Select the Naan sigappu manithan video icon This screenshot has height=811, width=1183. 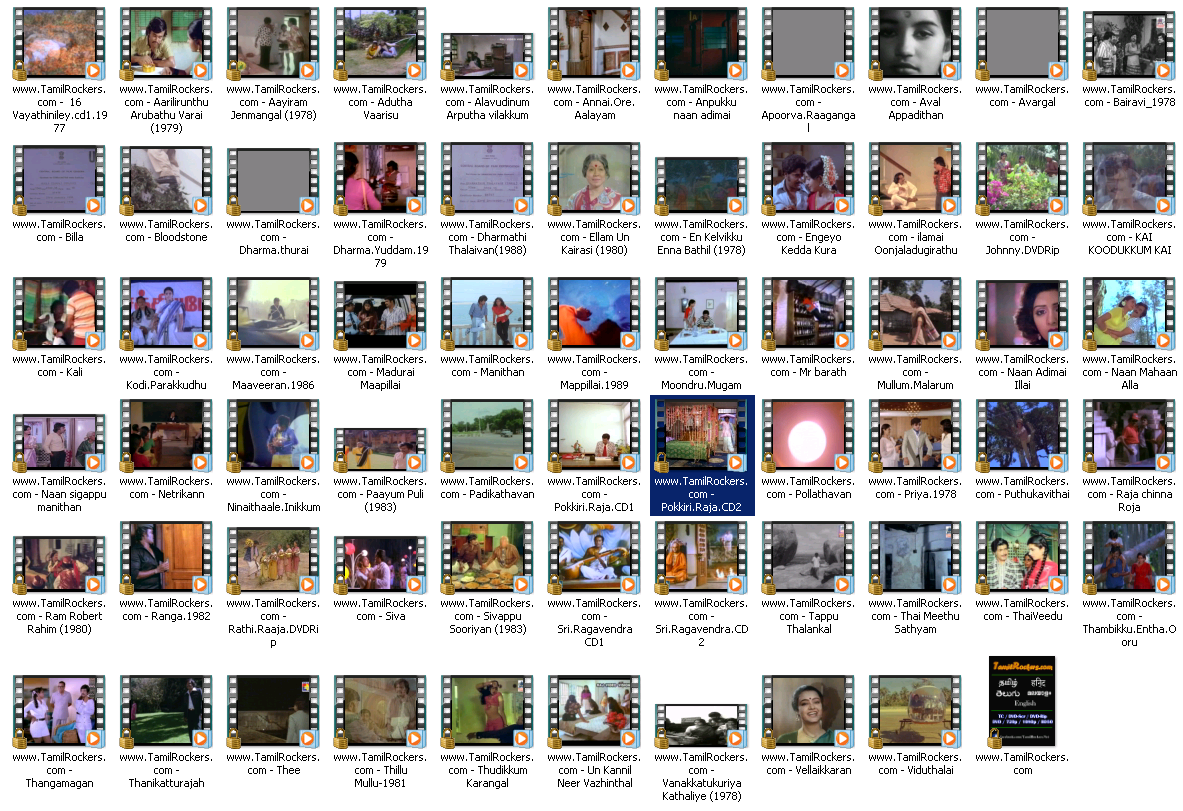(59, 443)
